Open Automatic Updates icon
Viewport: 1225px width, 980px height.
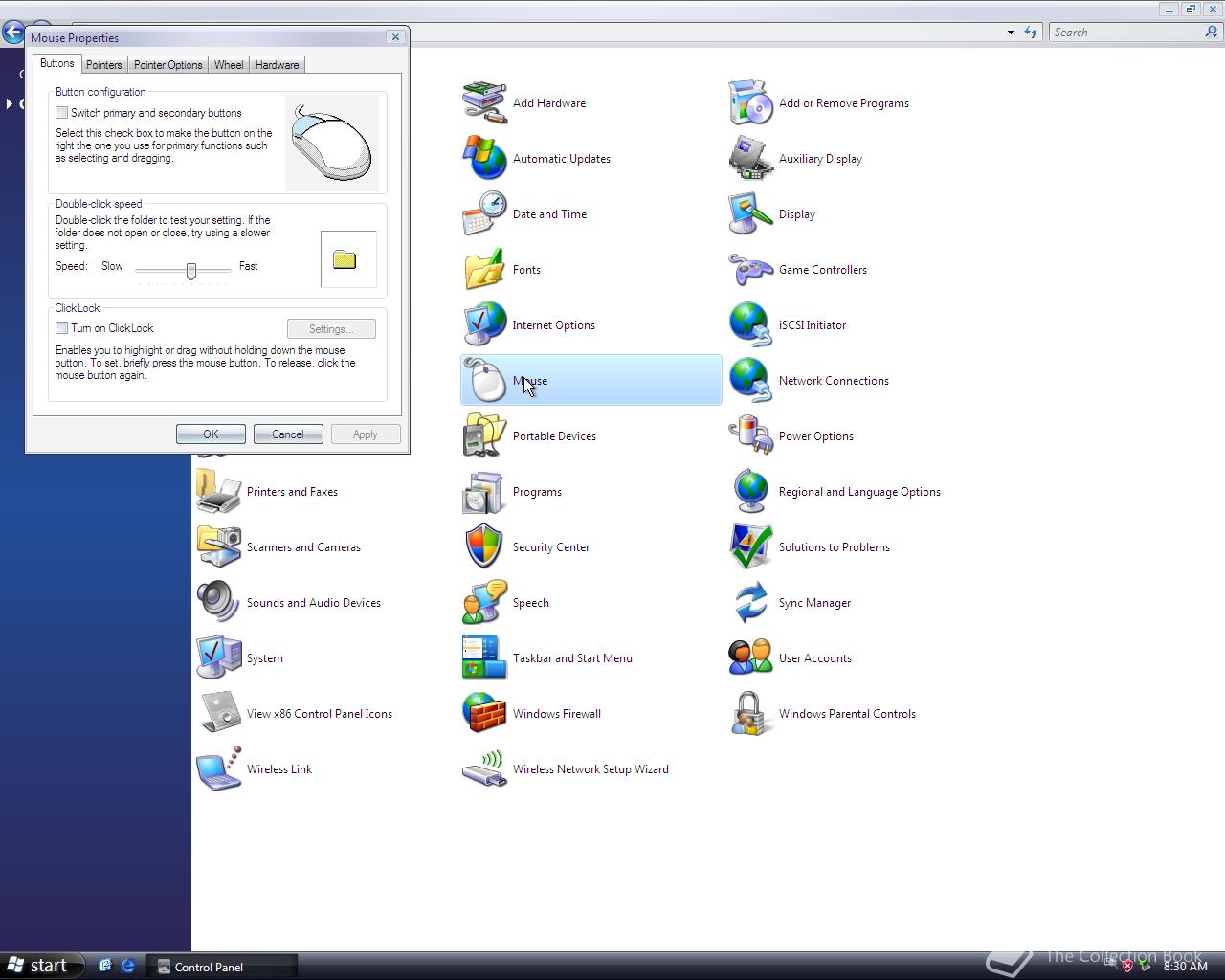[484, 159]
